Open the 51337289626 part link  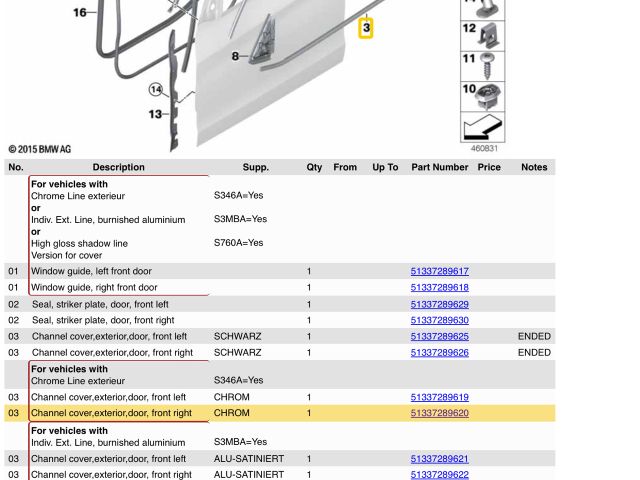pyautogui.click(x=439, y=353)
